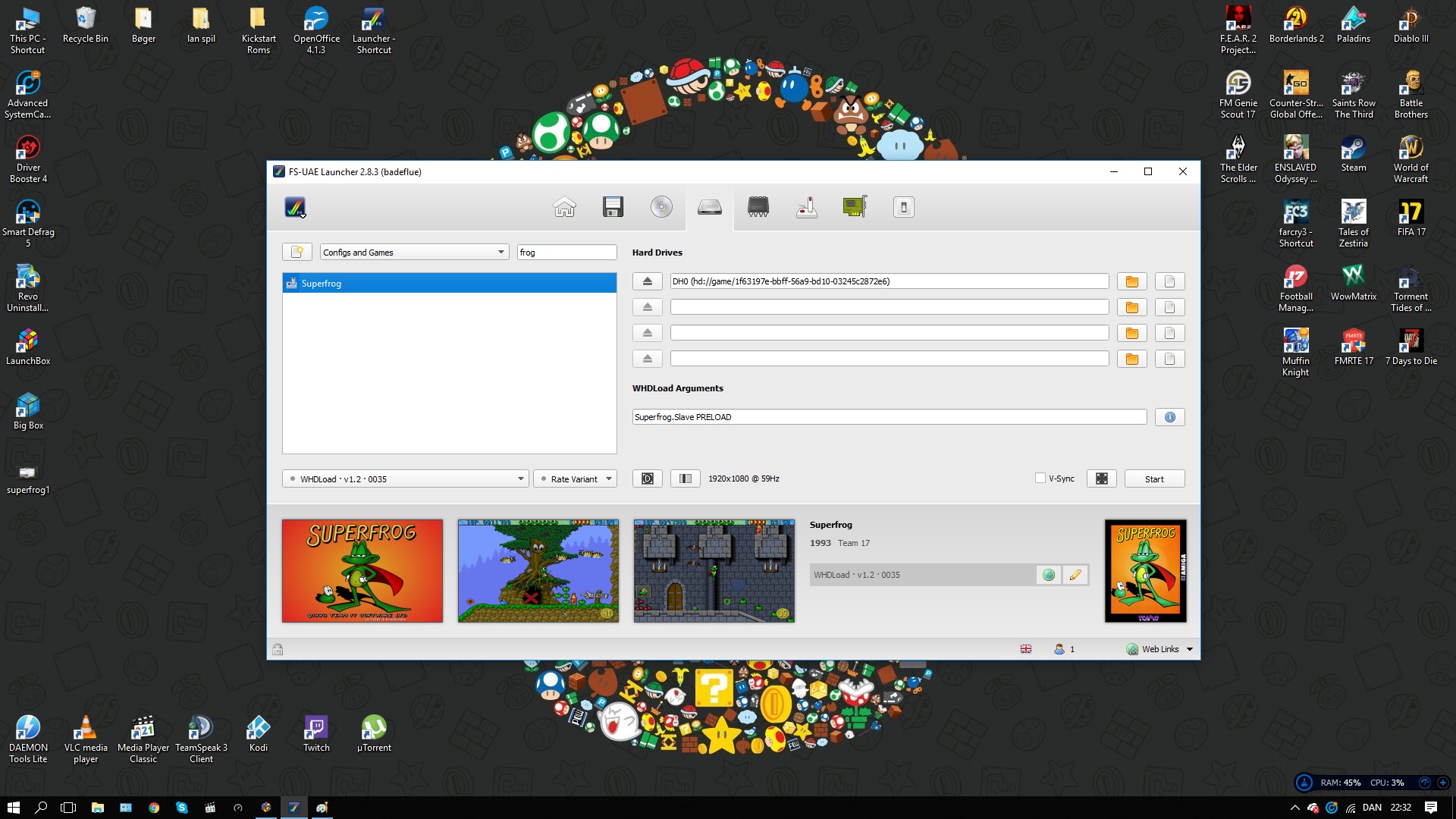The width and height of the screenshot is (1456, 819).
Task: Click the user players icon
Action: (1059, 649)
